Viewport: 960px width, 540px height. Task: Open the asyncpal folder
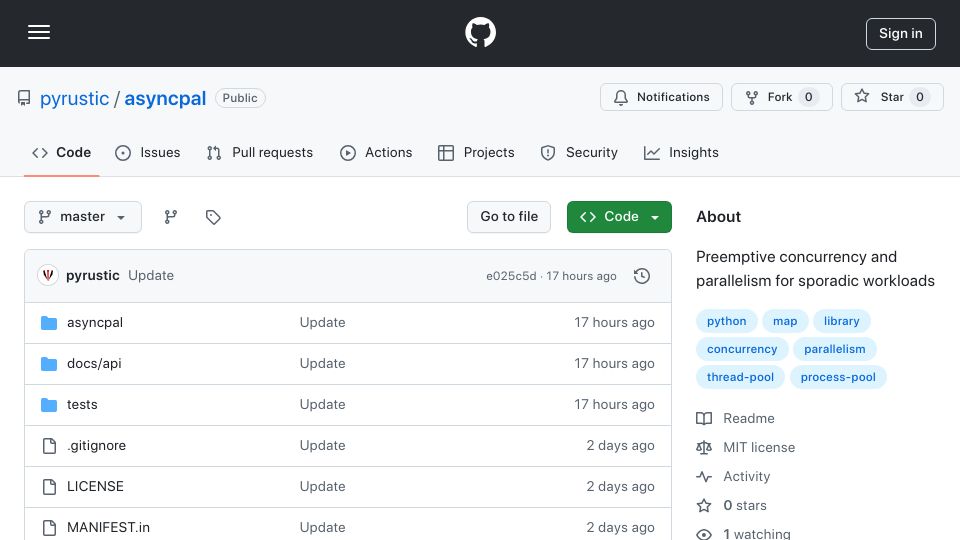tap(95, 323)
